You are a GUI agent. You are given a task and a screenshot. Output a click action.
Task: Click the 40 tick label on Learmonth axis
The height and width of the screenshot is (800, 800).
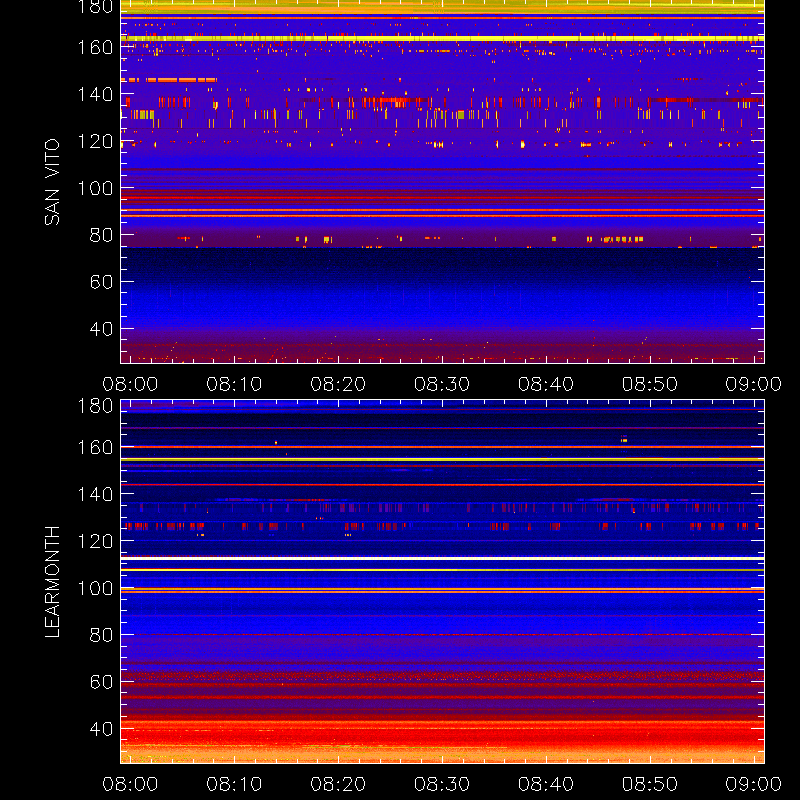click(x=101, y=729)
